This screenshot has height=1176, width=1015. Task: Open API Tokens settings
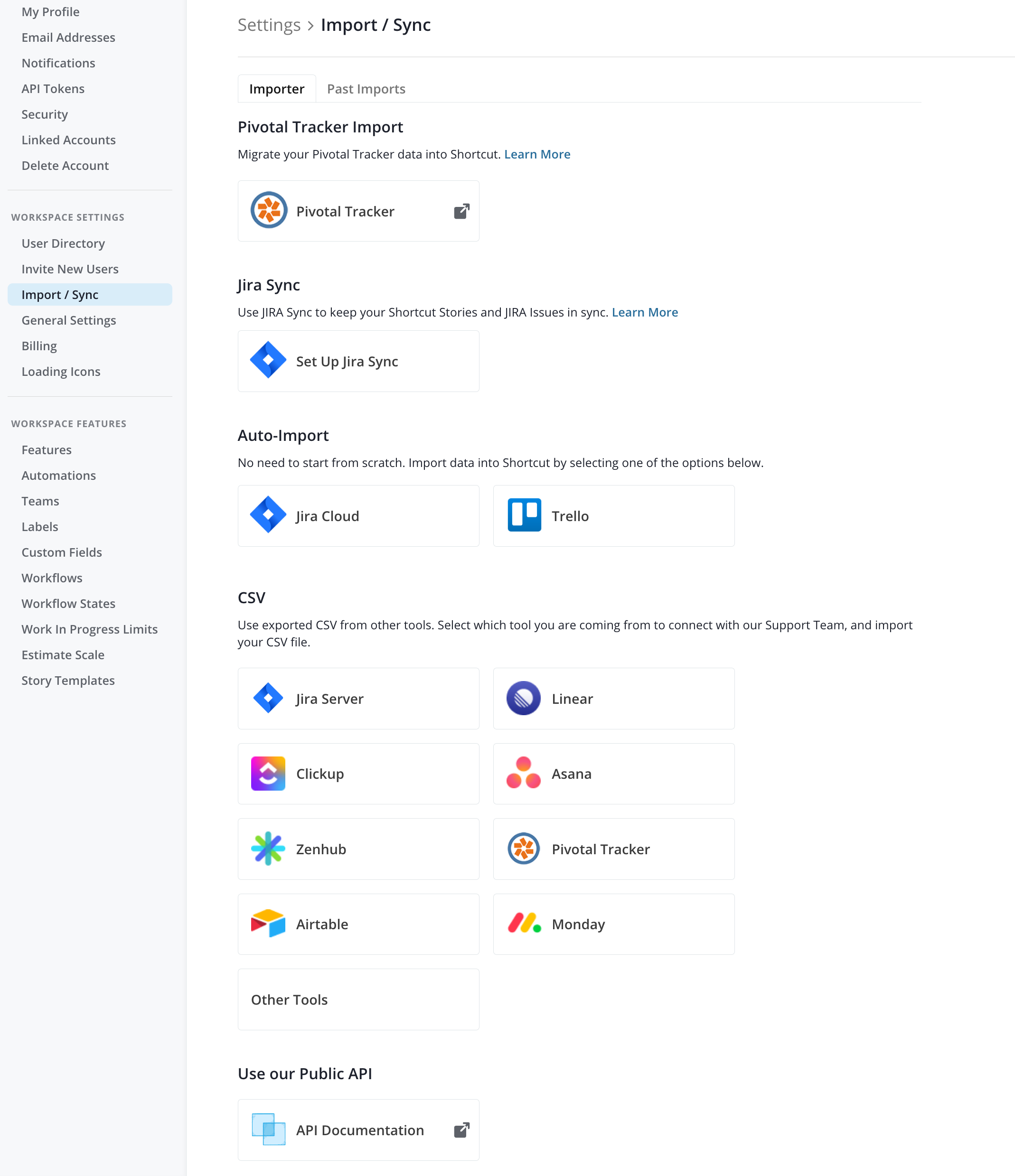(x=53, y=89)
